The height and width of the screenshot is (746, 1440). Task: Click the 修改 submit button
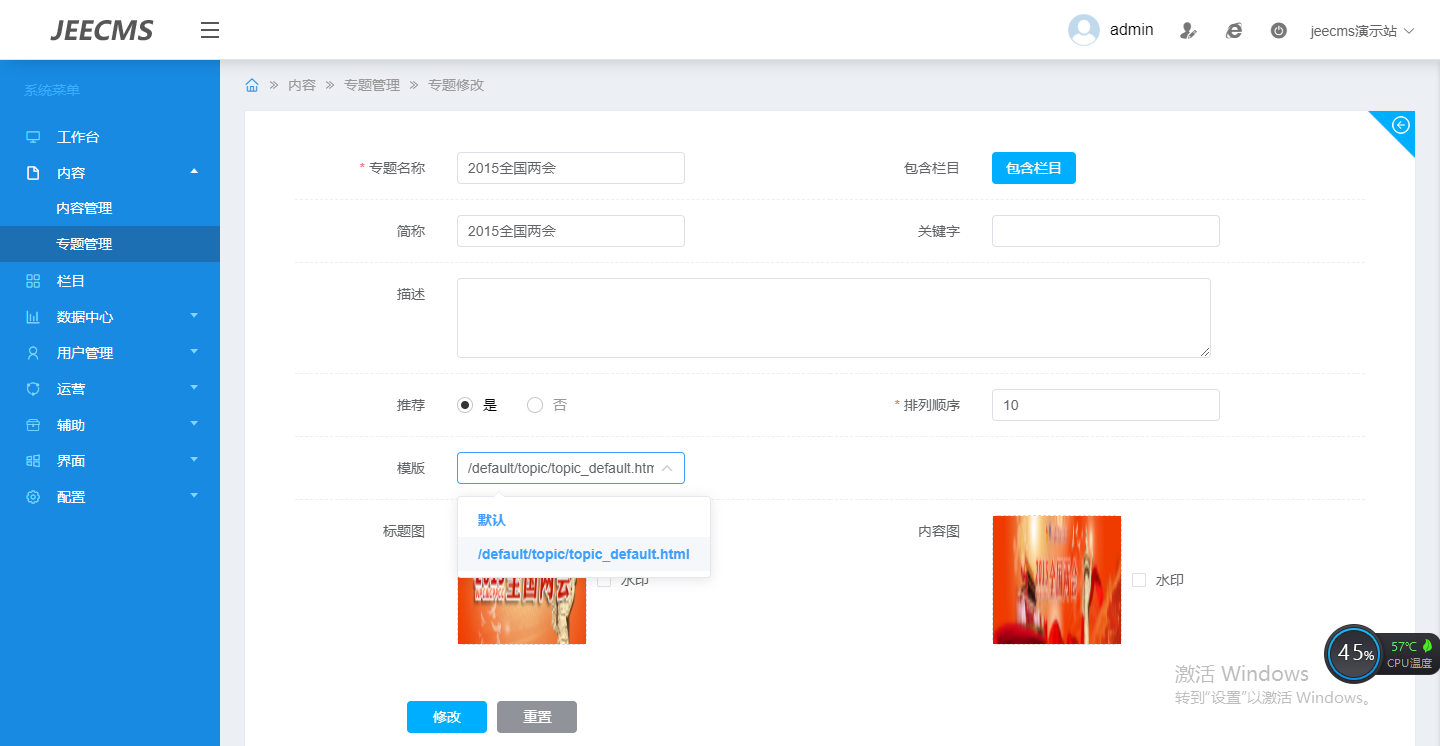(446, 717)
